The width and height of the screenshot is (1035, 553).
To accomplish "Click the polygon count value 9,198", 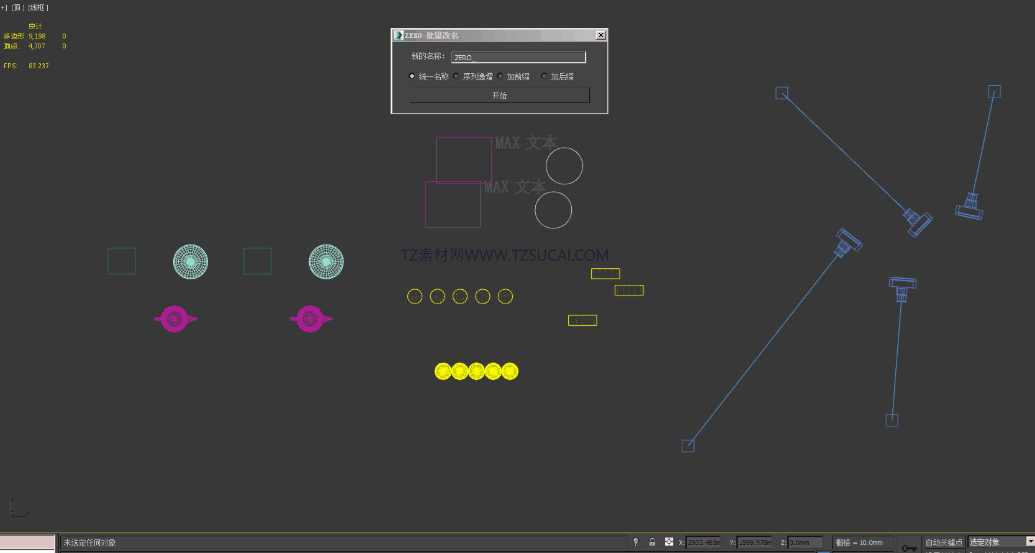I will point(37,36).
